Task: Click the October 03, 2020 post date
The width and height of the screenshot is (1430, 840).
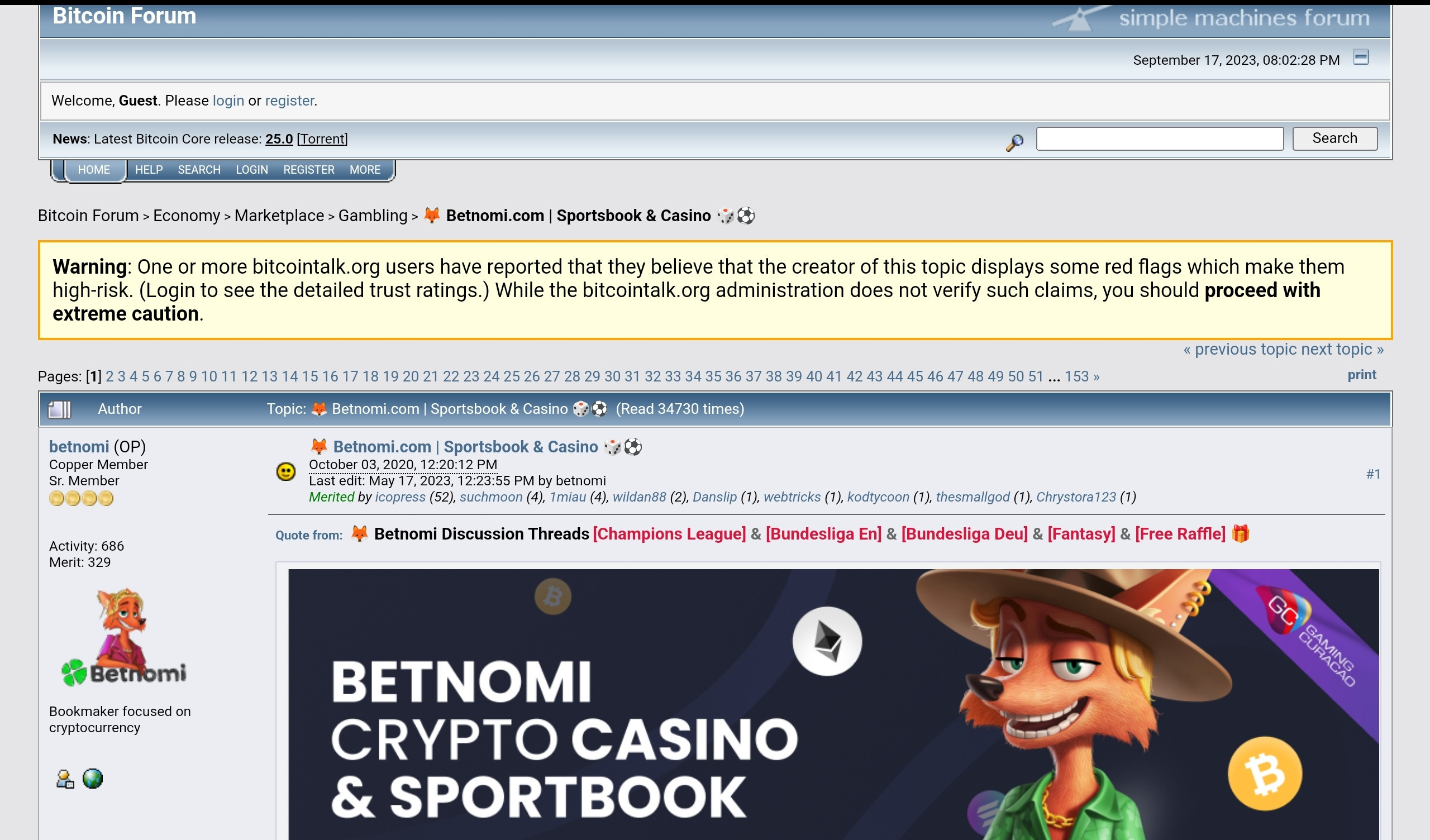Action: pyautogui.click(x=403, y=464)
